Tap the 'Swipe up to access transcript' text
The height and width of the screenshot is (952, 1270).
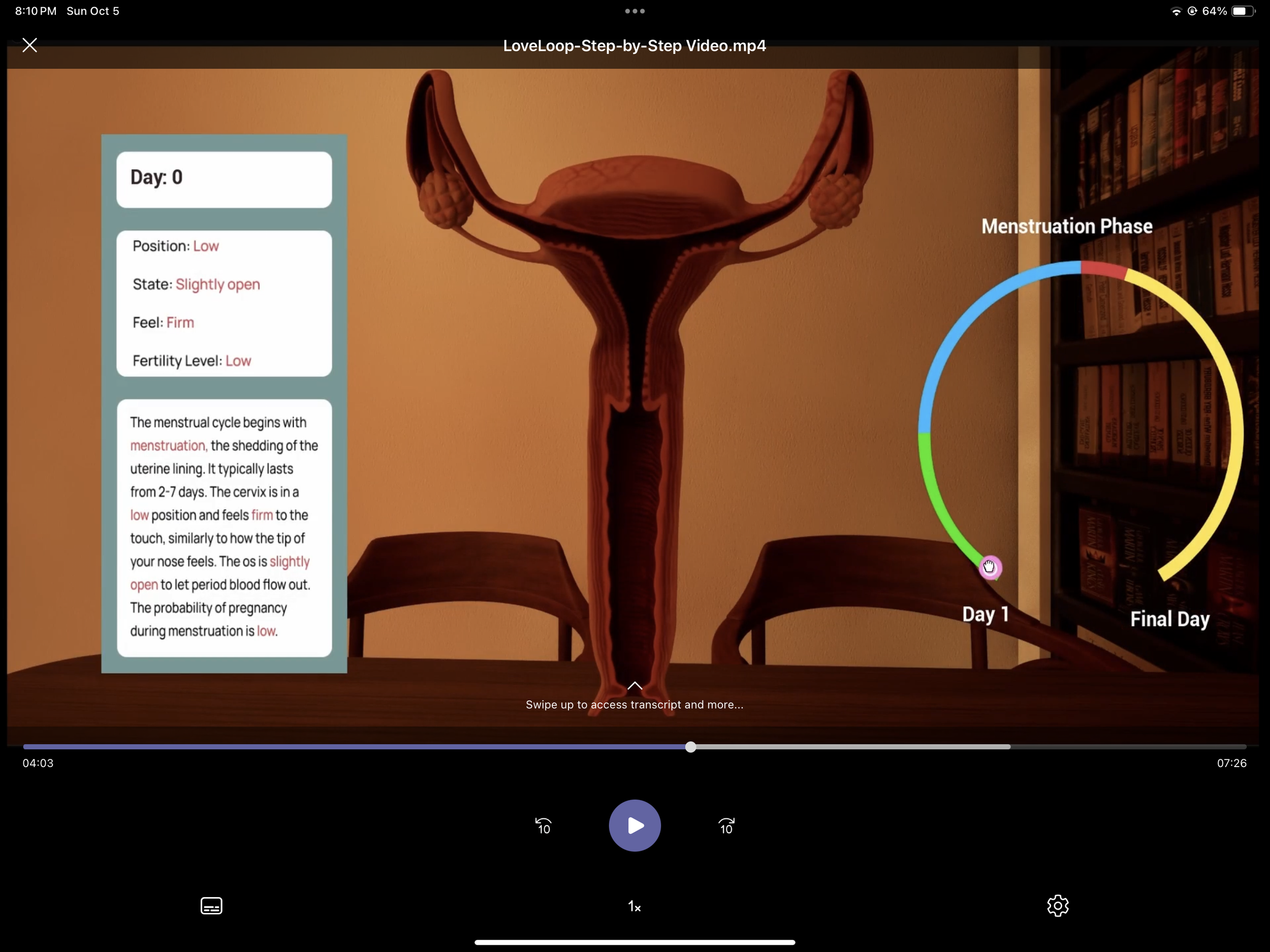634,705
